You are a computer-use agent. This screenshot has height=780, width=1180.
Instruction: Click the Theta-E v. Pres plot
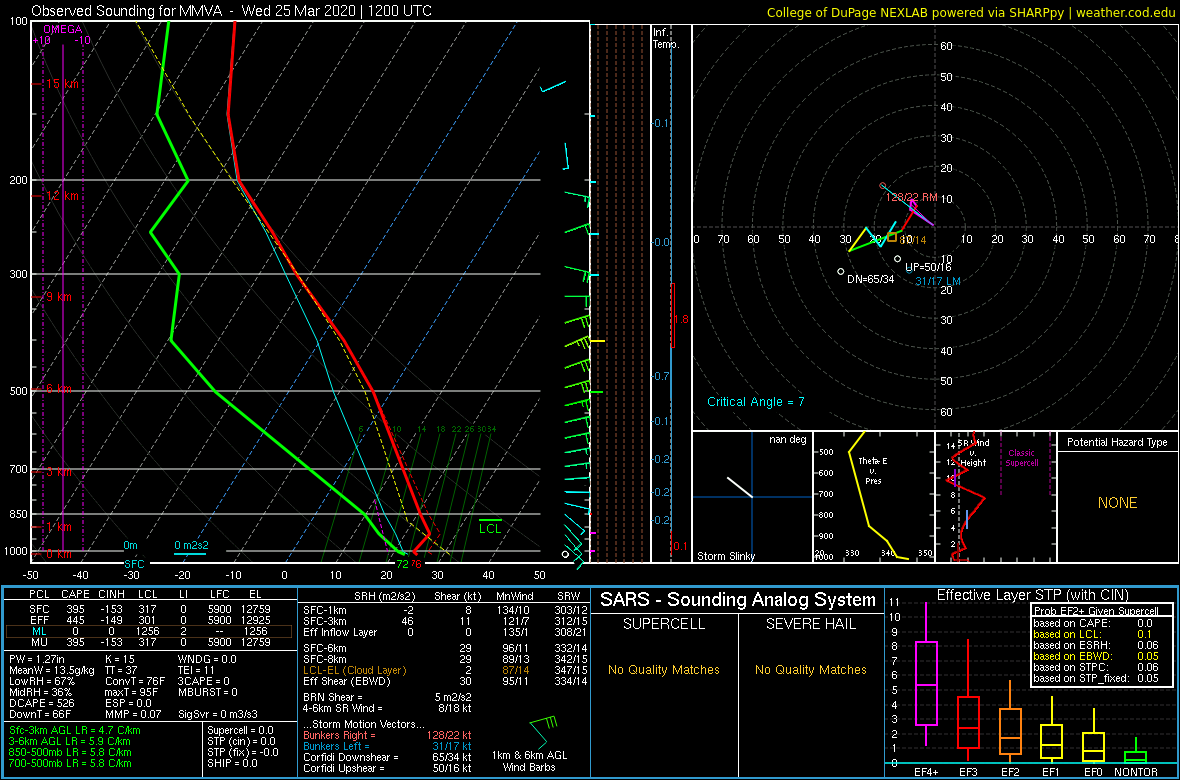tap(873, 496)
